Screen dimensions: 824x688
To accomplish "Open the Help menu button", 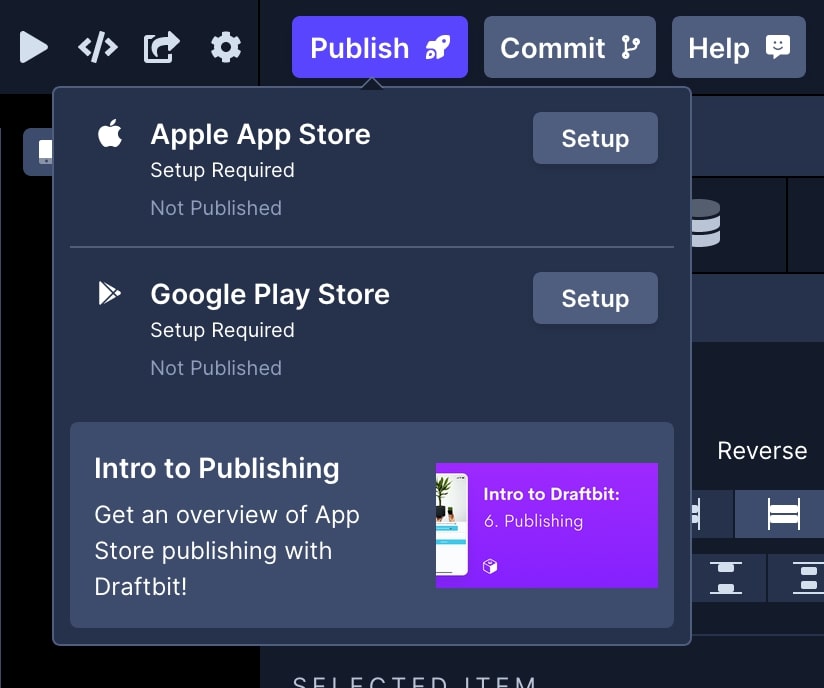I will coord(738,47).
